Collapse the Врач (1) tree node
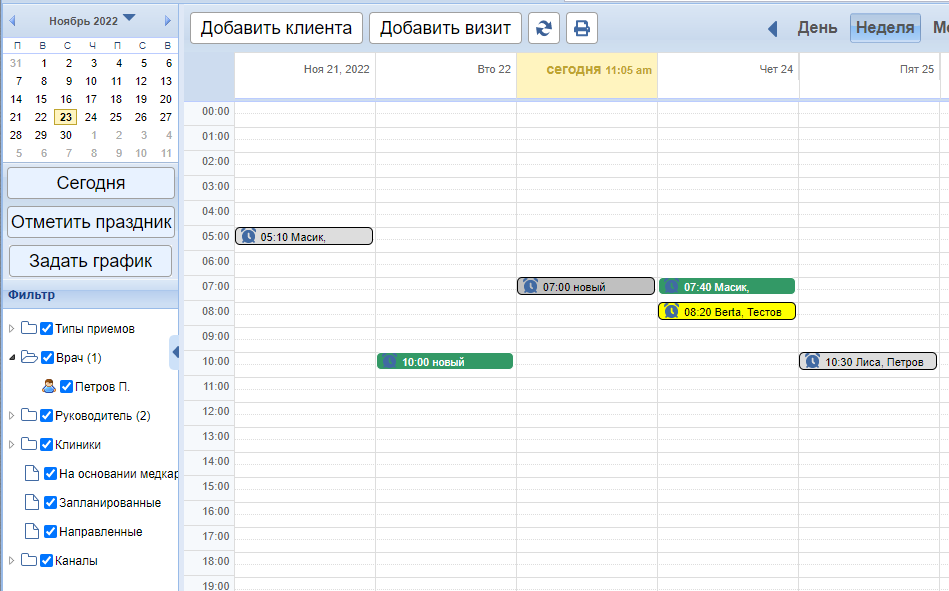 click(x=12, y=357)
